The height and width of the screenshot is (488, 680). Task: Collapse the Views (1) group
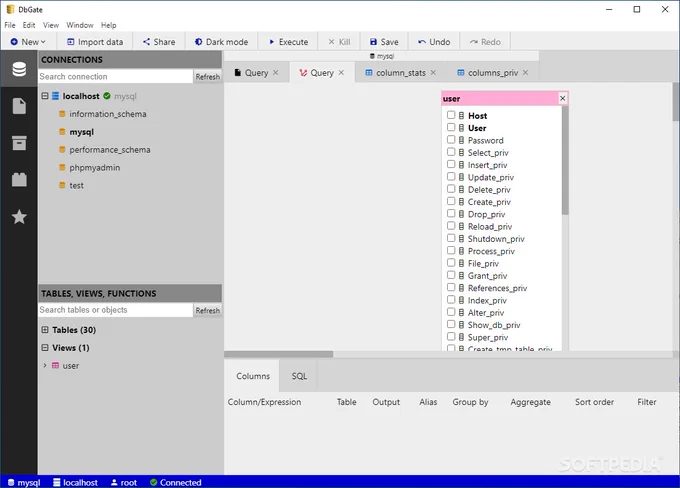click(x=45, y=347)
